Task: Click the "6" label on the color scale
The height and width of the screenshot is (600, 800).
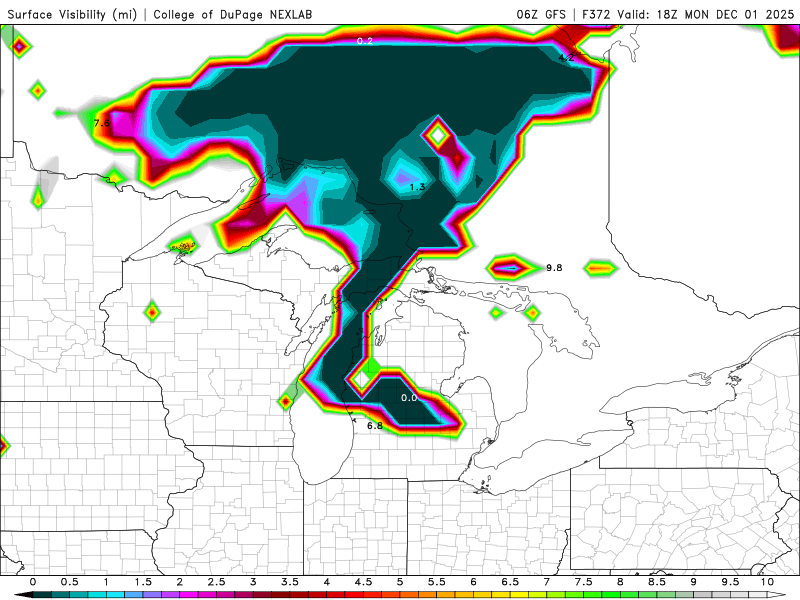Action: 473,582
